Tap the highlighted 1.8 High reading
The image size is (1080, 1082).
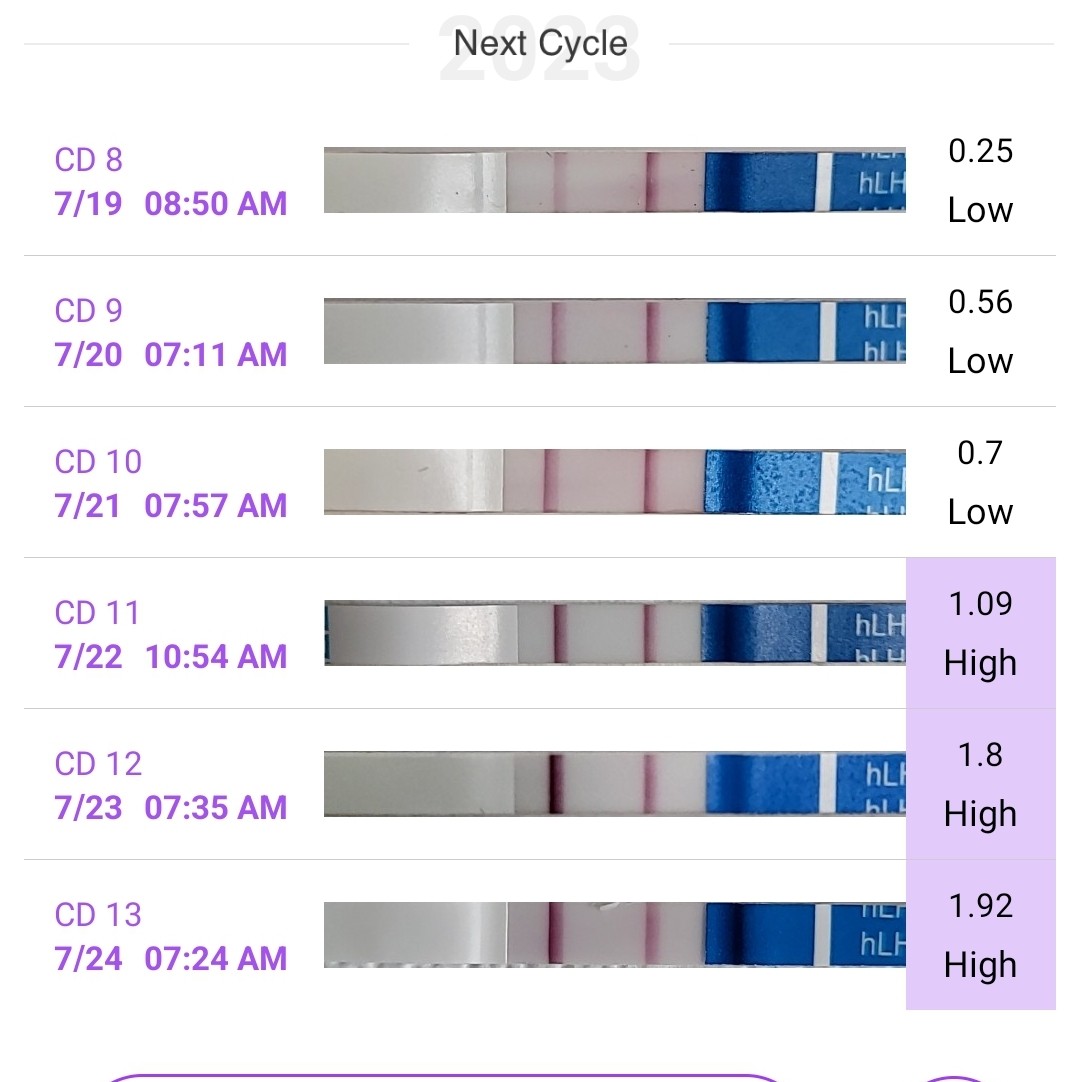point(980,784)
